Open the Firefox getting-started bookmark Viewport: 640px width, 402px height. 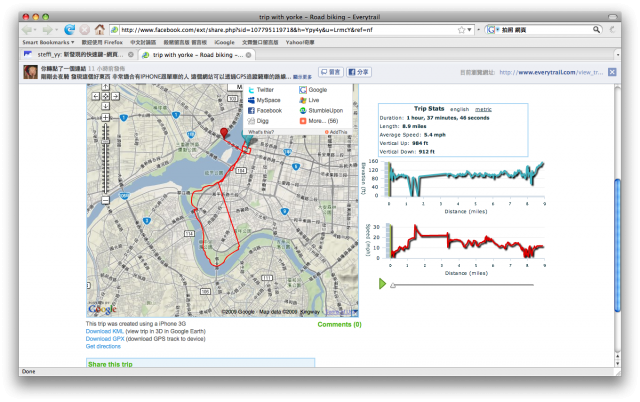click(x=102, y=42)
